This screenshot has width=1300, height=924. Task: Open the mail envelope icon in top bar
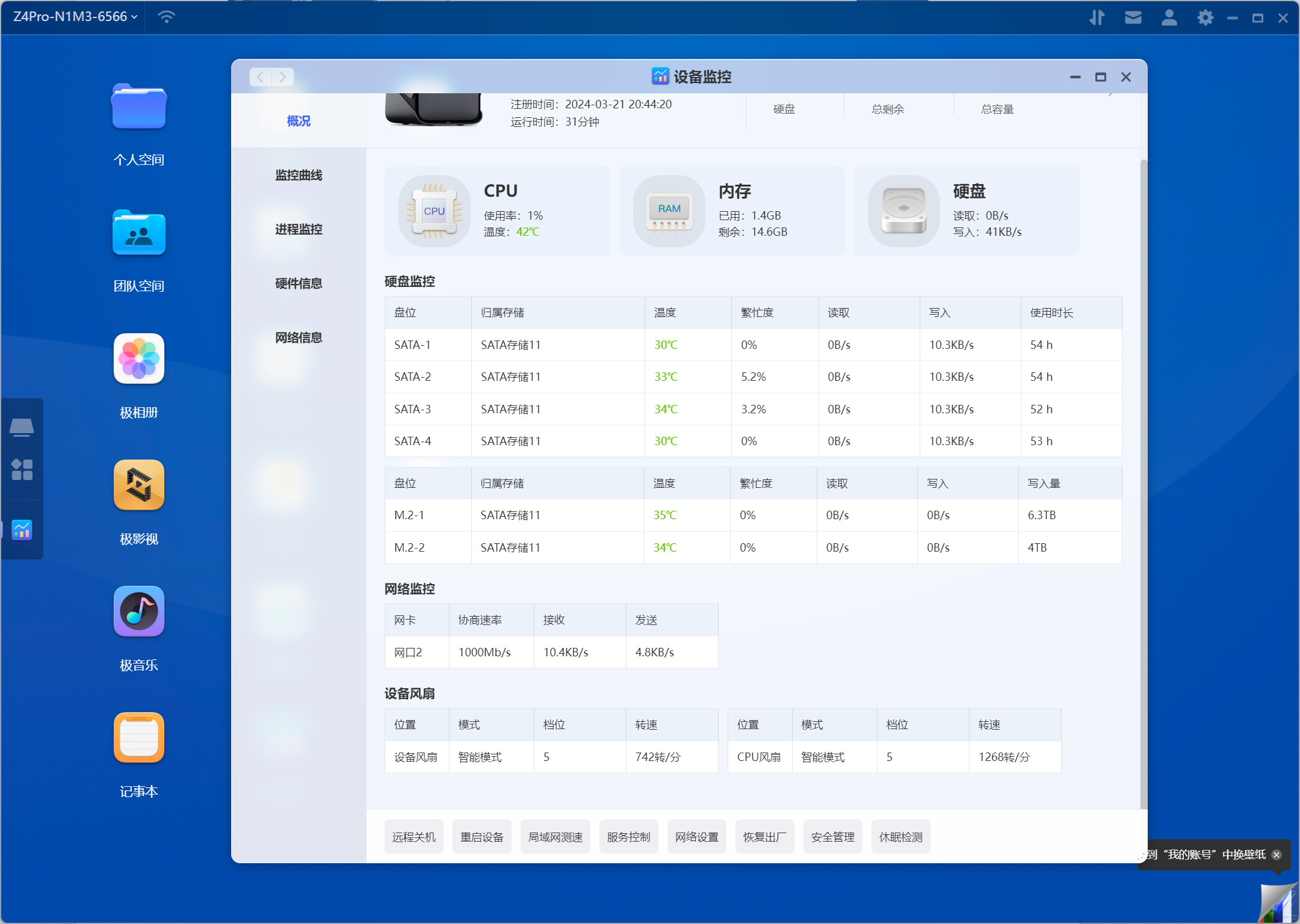1133,17
